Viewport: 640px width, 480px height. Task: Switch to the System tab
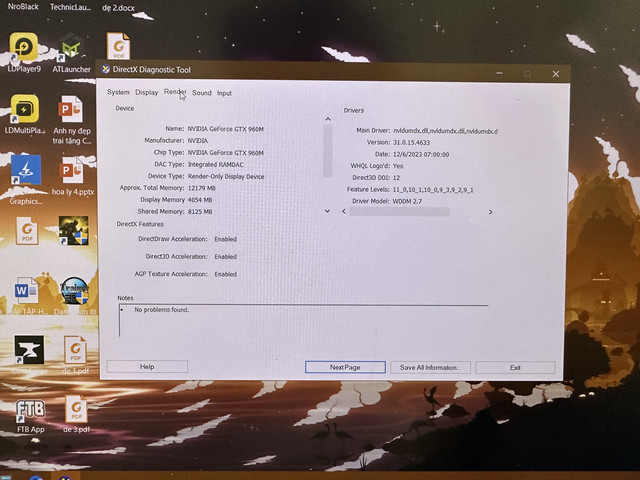click(118, 92)
